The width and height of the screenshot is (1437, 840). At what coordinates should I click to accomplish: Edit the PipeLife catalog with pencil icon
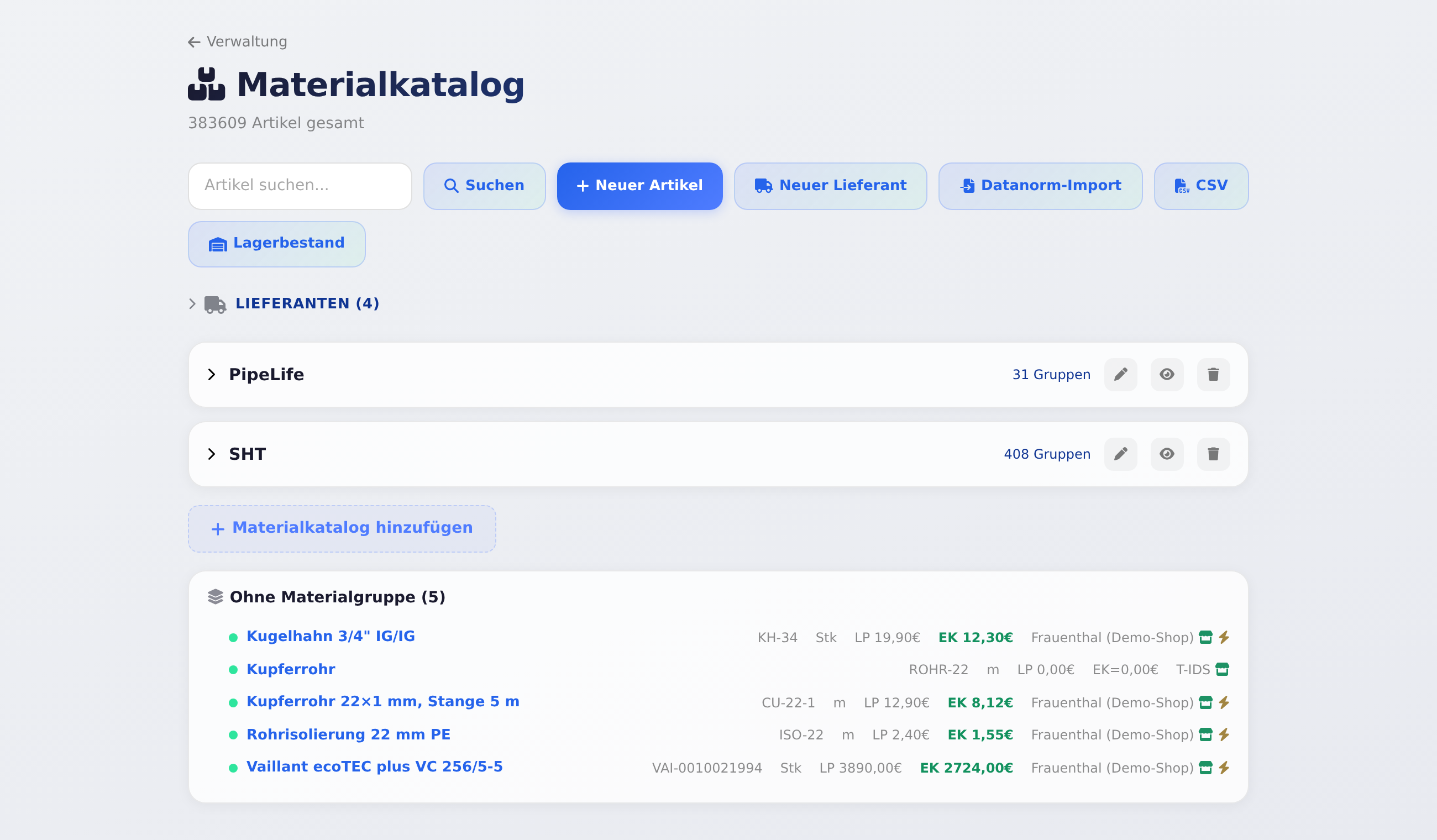(x=1120, y=375)
